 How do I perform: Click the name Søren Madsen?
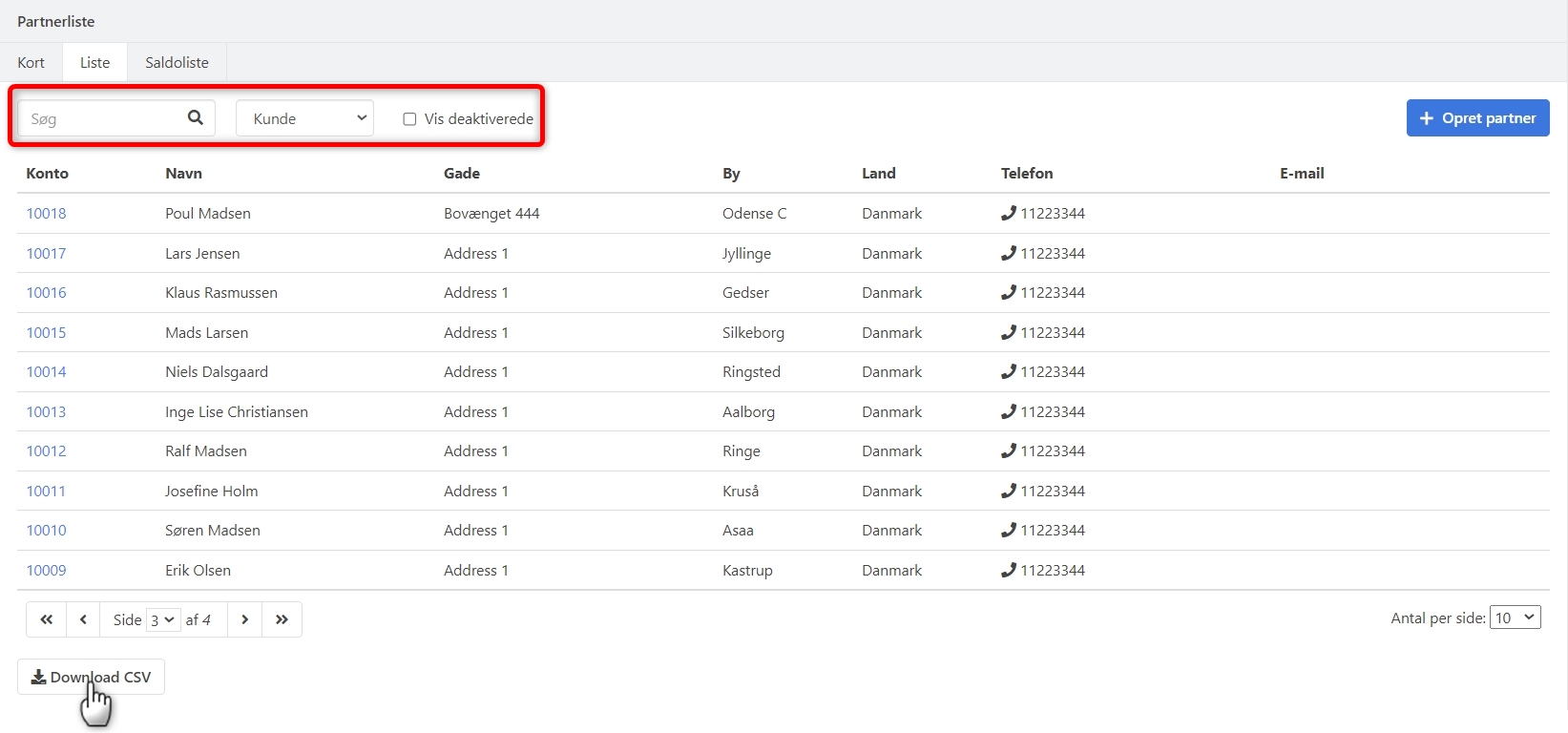tap(213, 530)
